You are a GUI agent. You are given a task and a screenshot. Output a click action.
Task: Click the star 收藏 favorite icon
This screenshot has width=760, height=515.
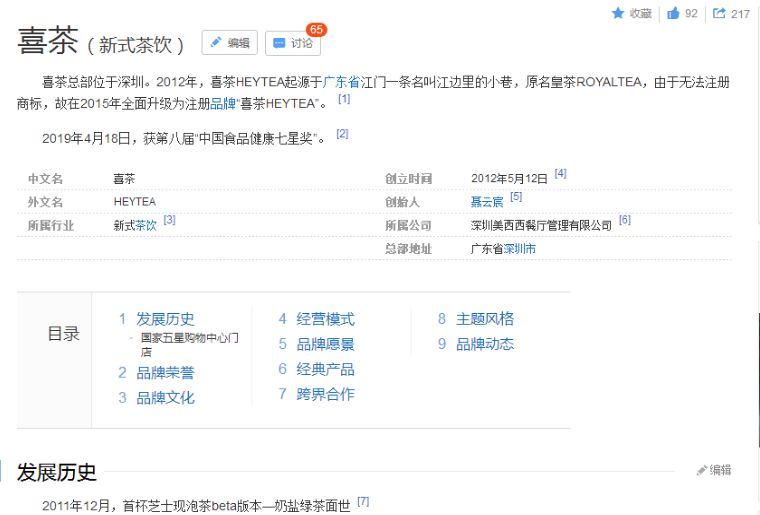pos(618,13)
